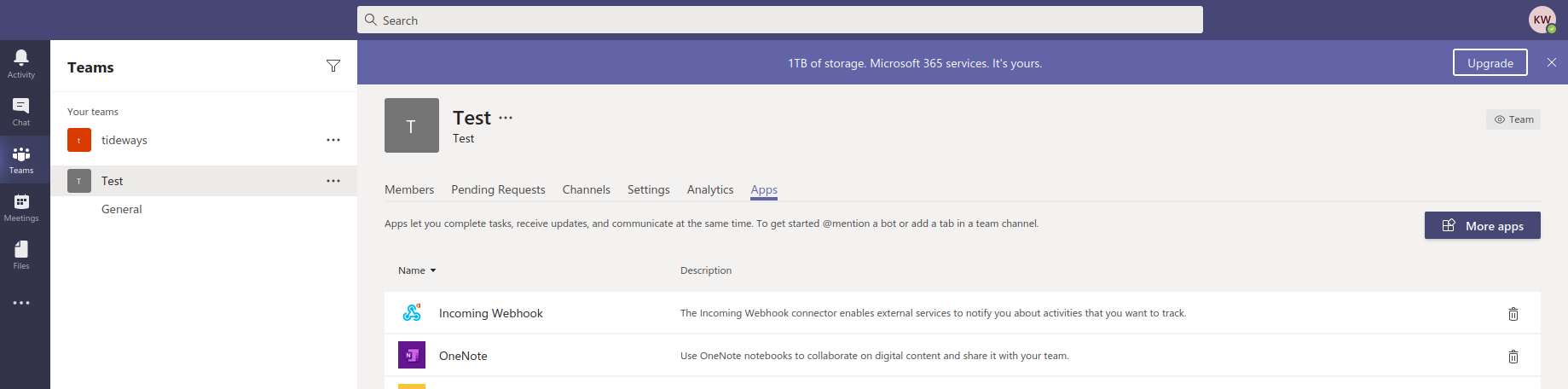Click the Incoming Webhook app name
The width and height of the screenshot is (1568, 389).
pos(491,313)
